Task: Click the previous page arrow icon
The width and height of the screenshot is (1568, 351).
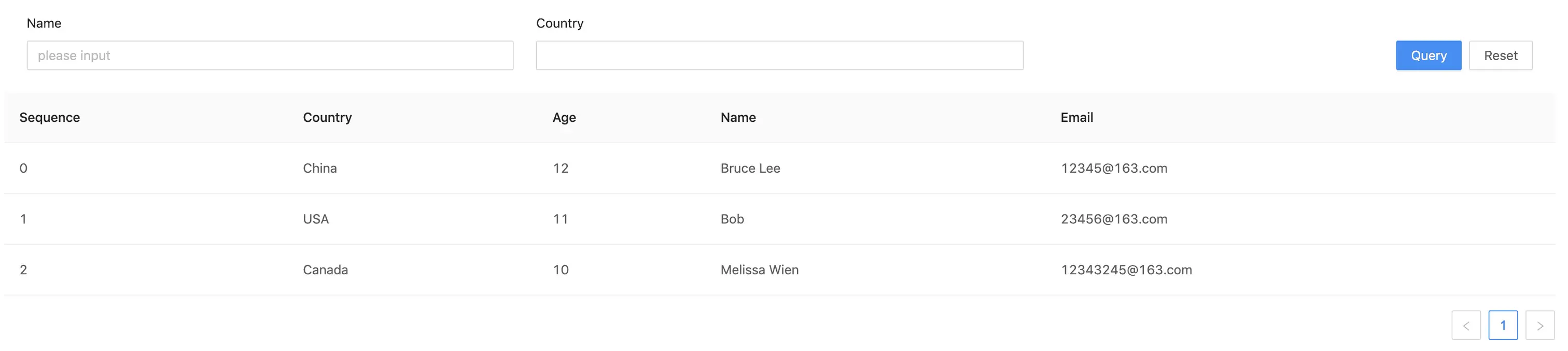Action: [x=1466, y=326]
